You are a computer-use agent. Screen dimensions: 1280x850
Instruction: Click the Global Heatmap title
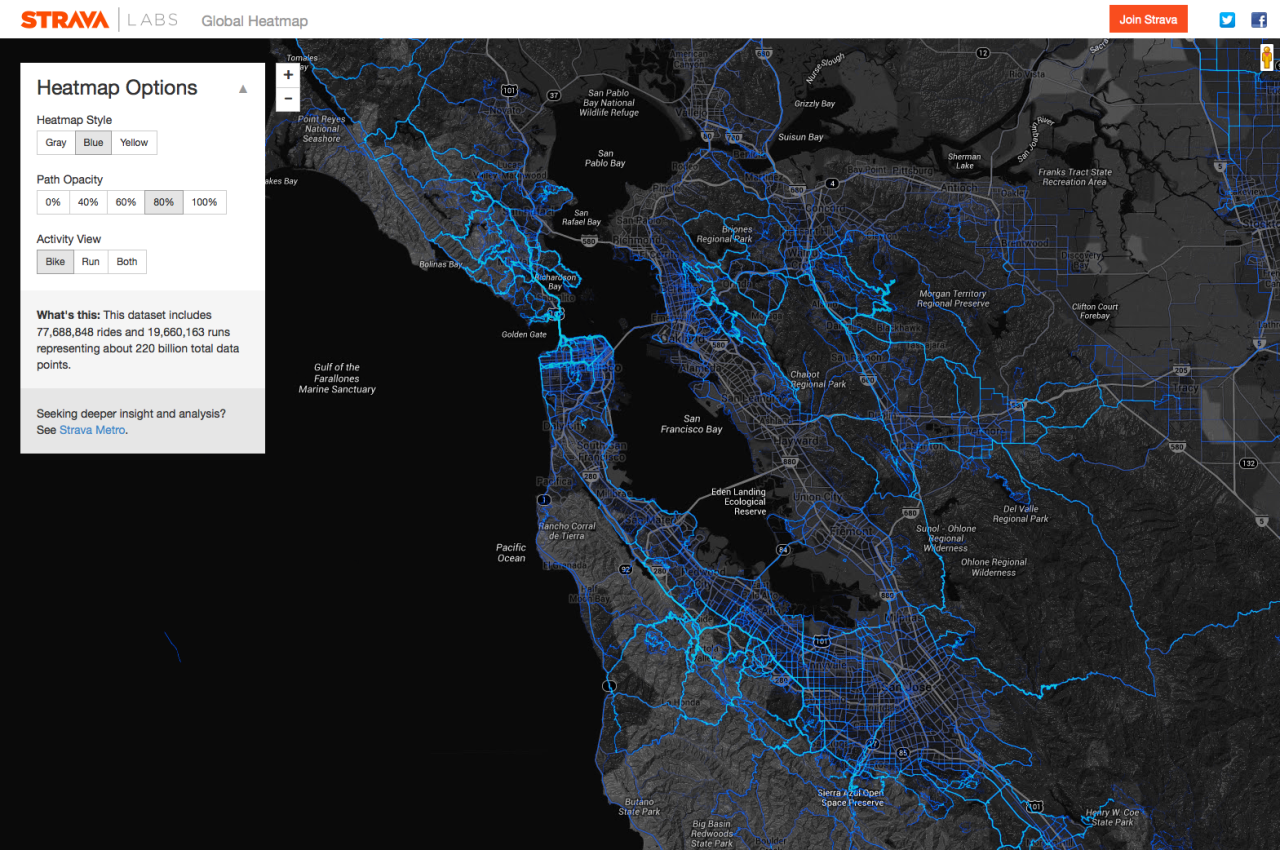[x=254, y=21]
